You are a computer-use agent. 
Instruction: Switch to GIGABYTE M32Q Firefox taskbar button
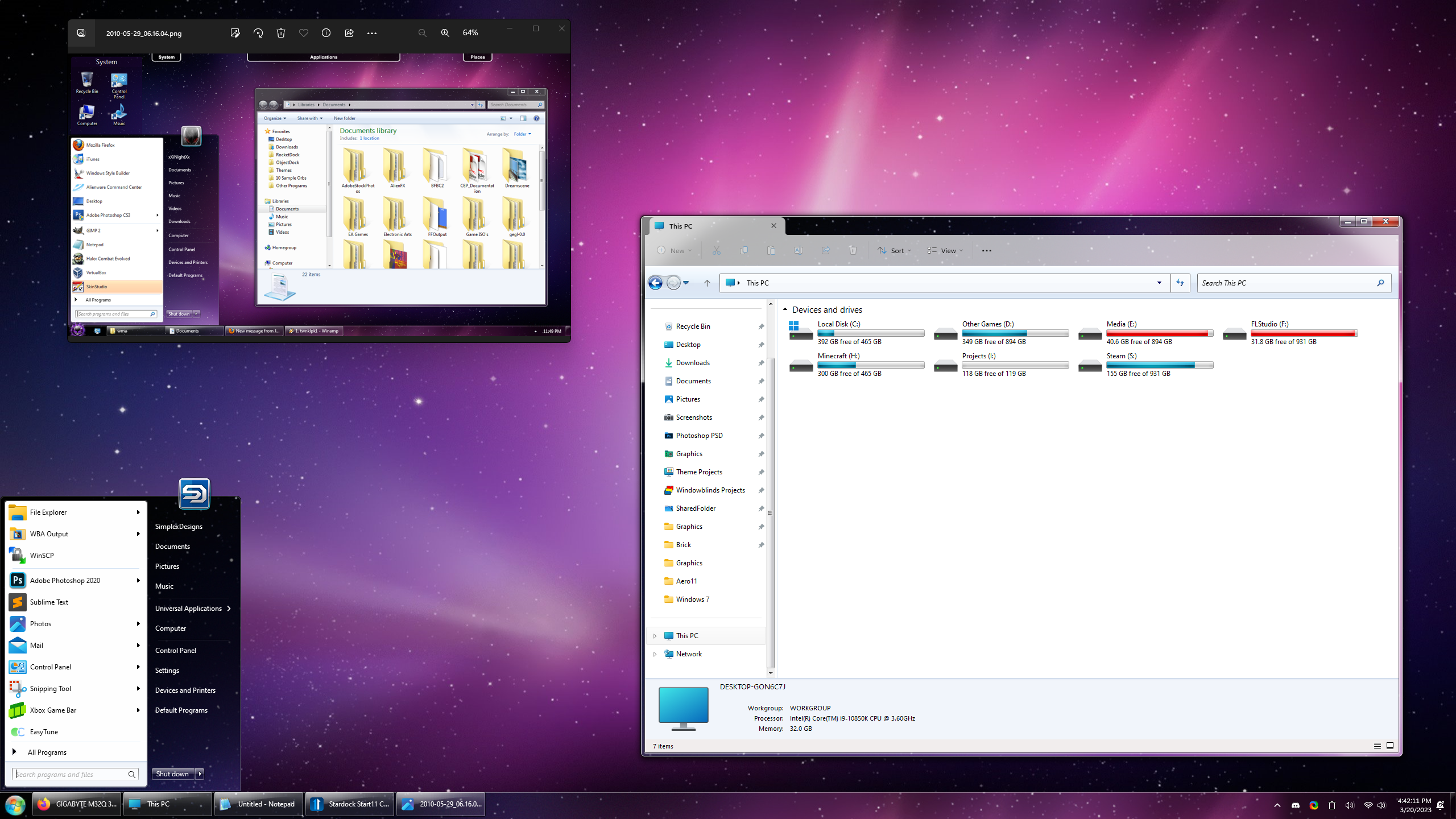77,804
